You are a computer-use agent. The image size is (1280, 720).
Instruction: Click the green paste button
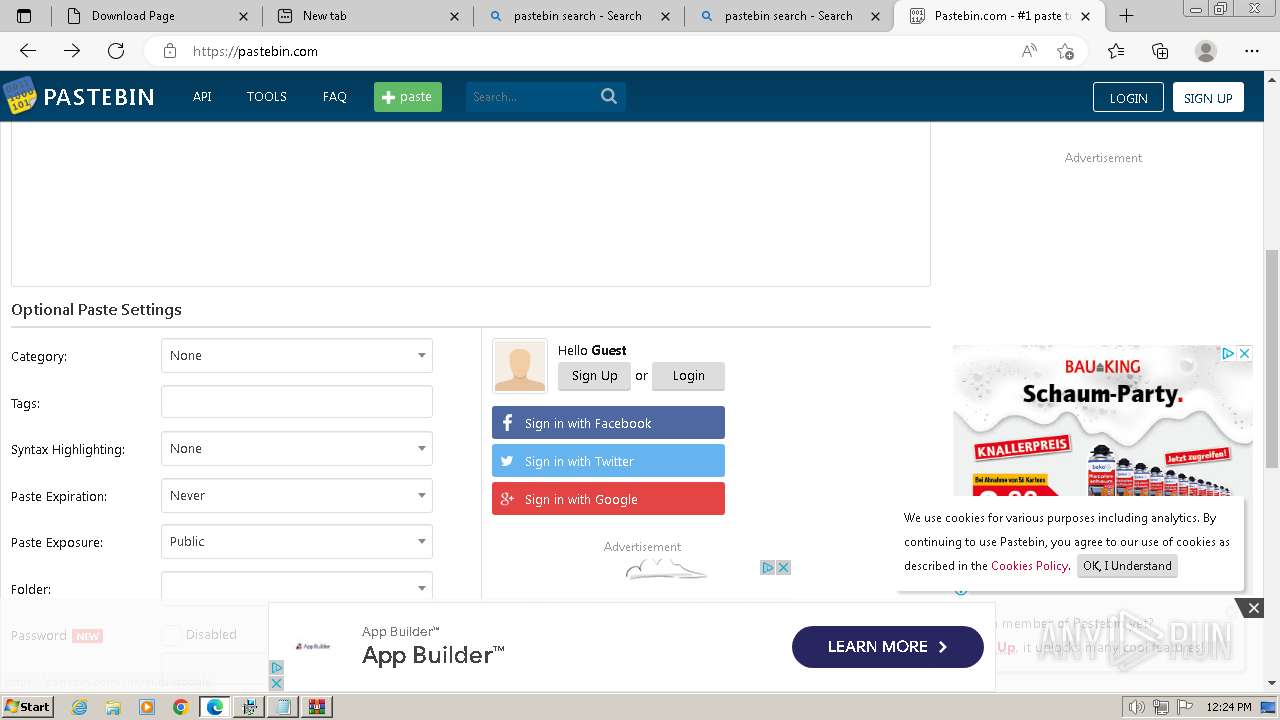(x=408, y=97)
